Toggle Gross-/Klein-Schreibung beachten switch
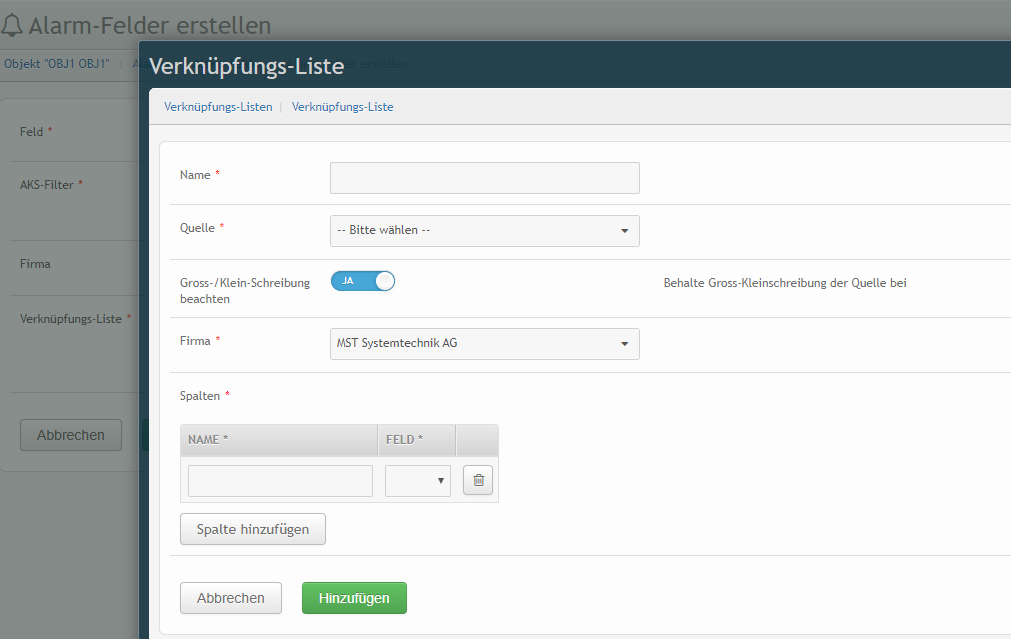The height and width of the screenshot is (639, 1011). (x=363, y=281)
